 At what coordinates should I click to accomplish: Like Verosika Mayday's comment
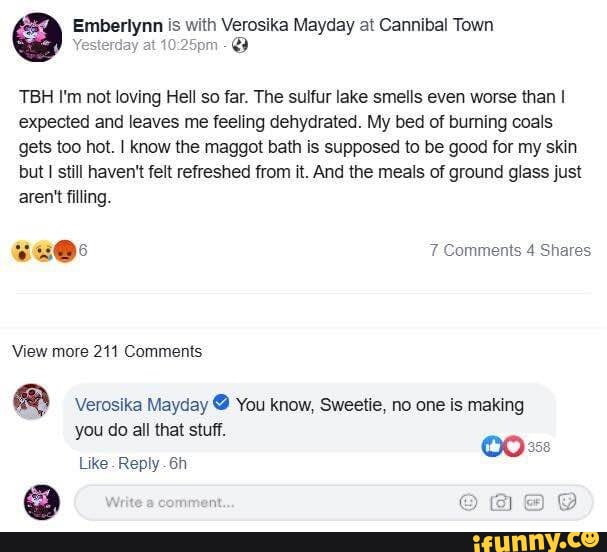click(93, 463)
